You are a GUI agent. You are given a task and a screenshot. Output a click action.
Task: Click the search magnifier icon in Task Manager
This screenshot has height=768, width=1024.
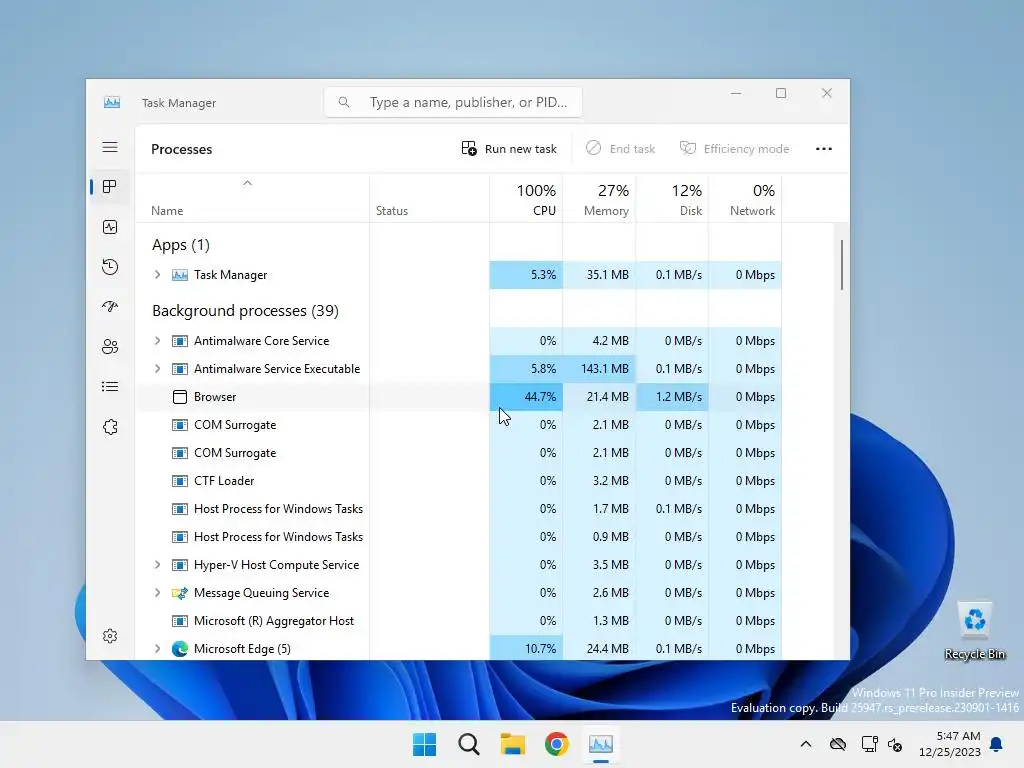pos(344,102)
